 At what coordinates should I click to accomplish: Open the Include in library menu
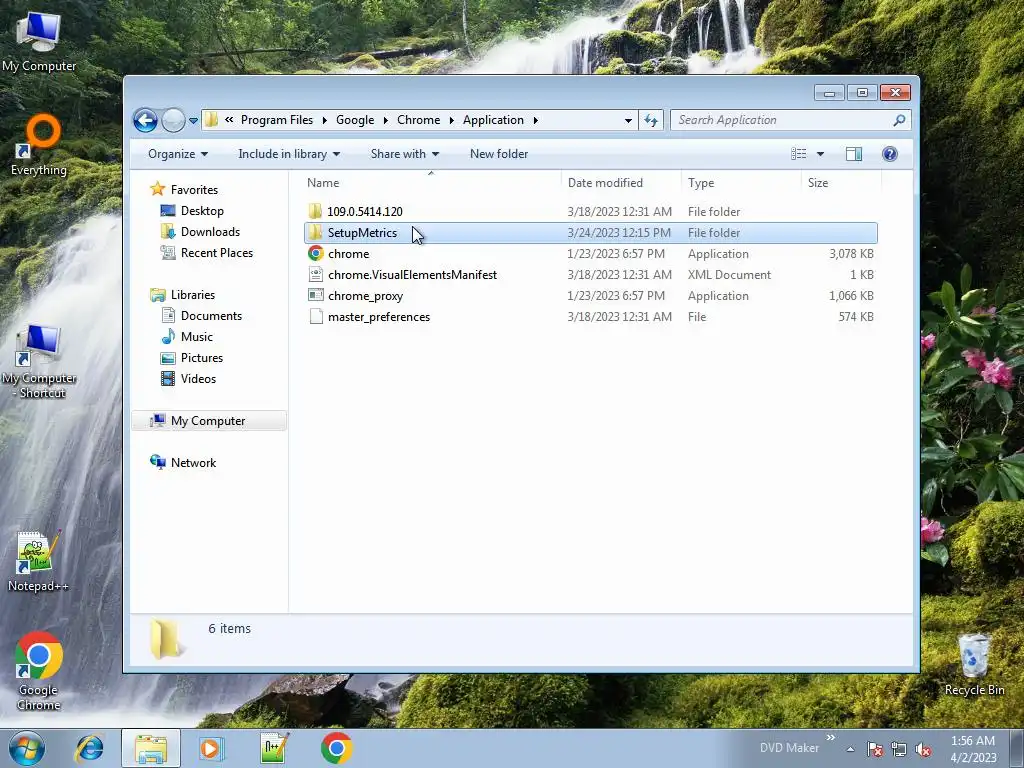pyautogui.click(x=289, y=154)
